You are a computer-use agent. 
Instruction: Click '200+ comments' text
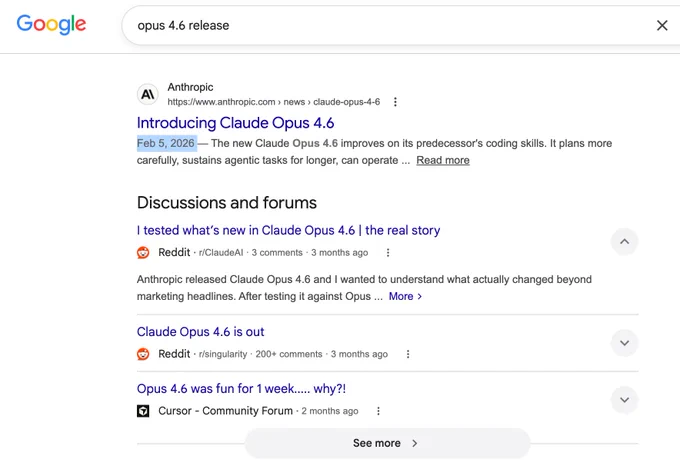click(x=289, y=354)
